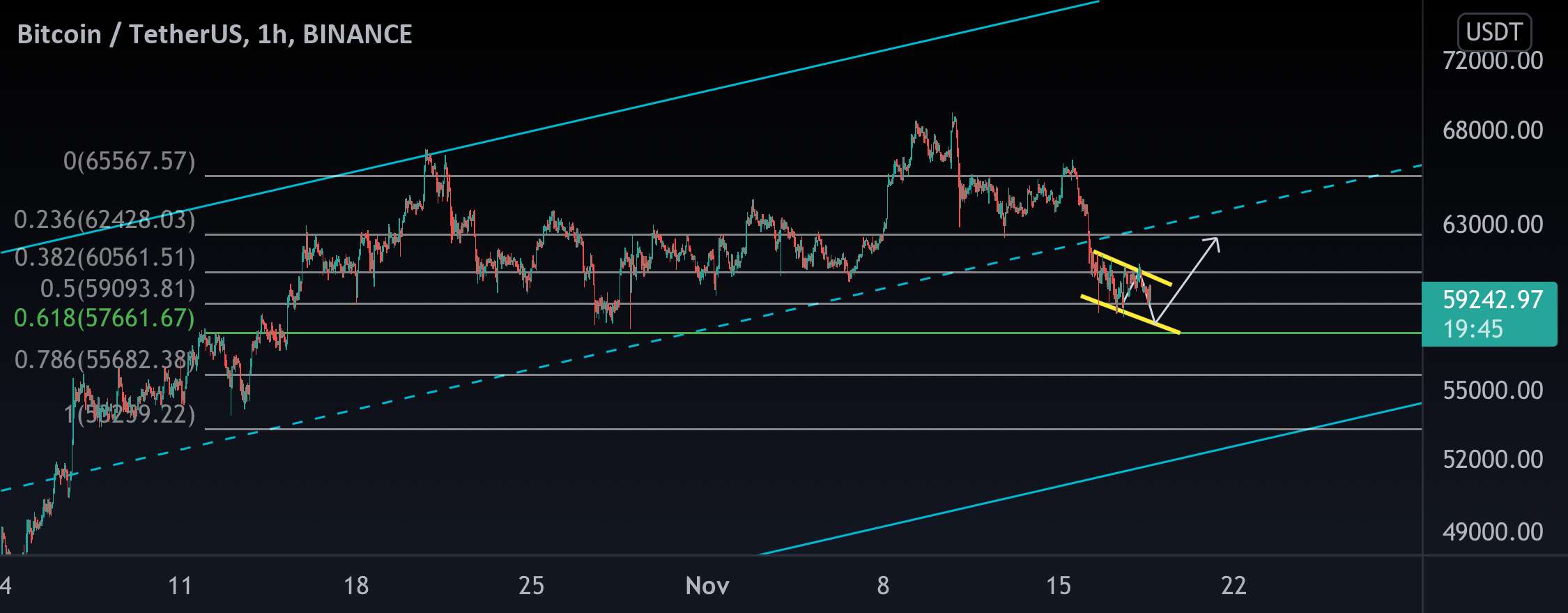Click the 52000.00 price axis label
1568x613 pixels.
tap(1493, 459)
